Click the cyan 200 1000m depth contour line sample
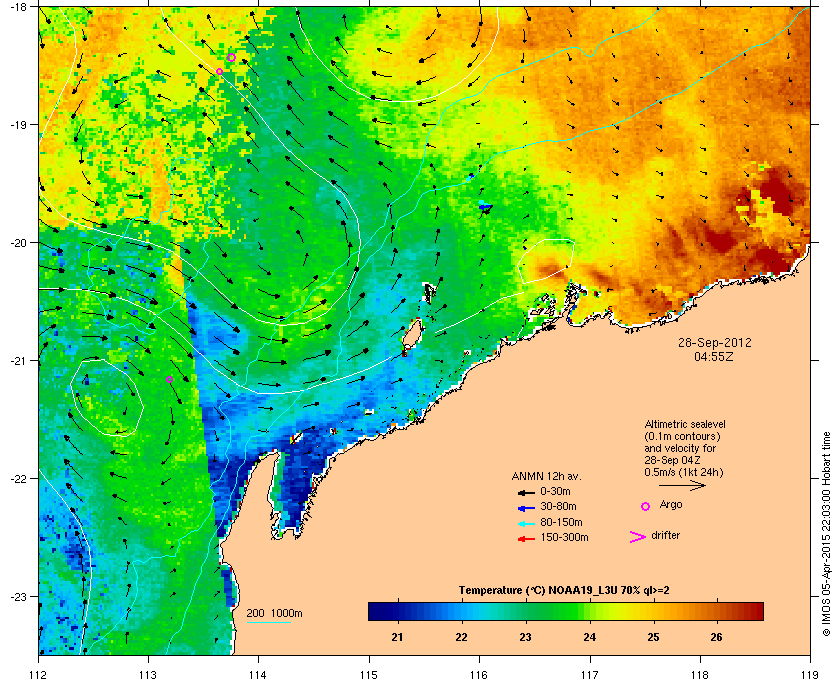 [x=268, y=622]
